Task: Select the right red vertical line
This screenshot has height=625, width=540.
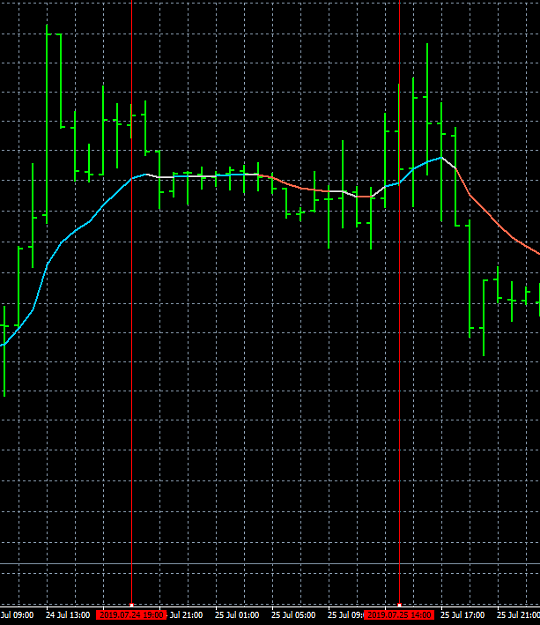Action: point(399,303)
